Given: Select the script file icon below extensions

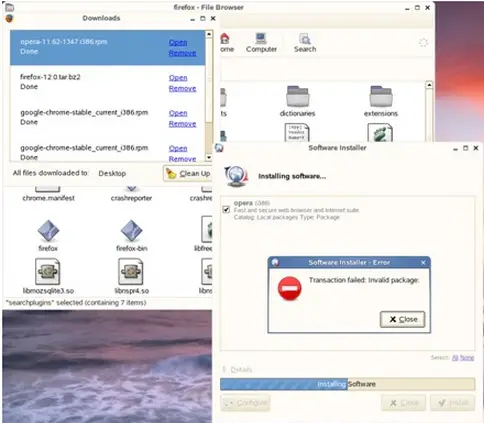Looking at the screenshot, I should click(x=380, y=133).
